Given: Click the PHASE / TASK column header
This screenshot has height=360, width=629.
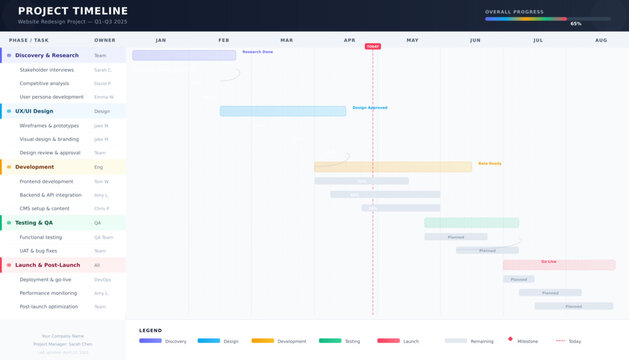Looking at the screenshot, I should (28, 40).
